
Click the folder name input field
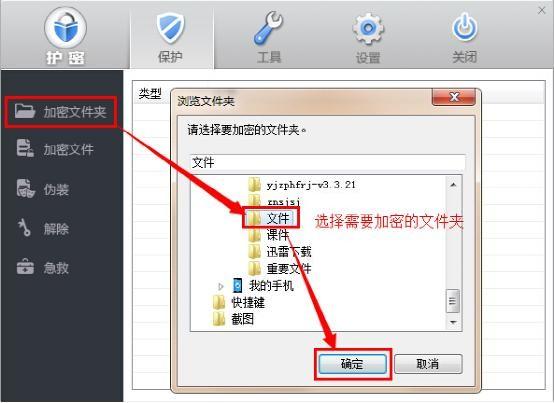[x=328, y=162]
